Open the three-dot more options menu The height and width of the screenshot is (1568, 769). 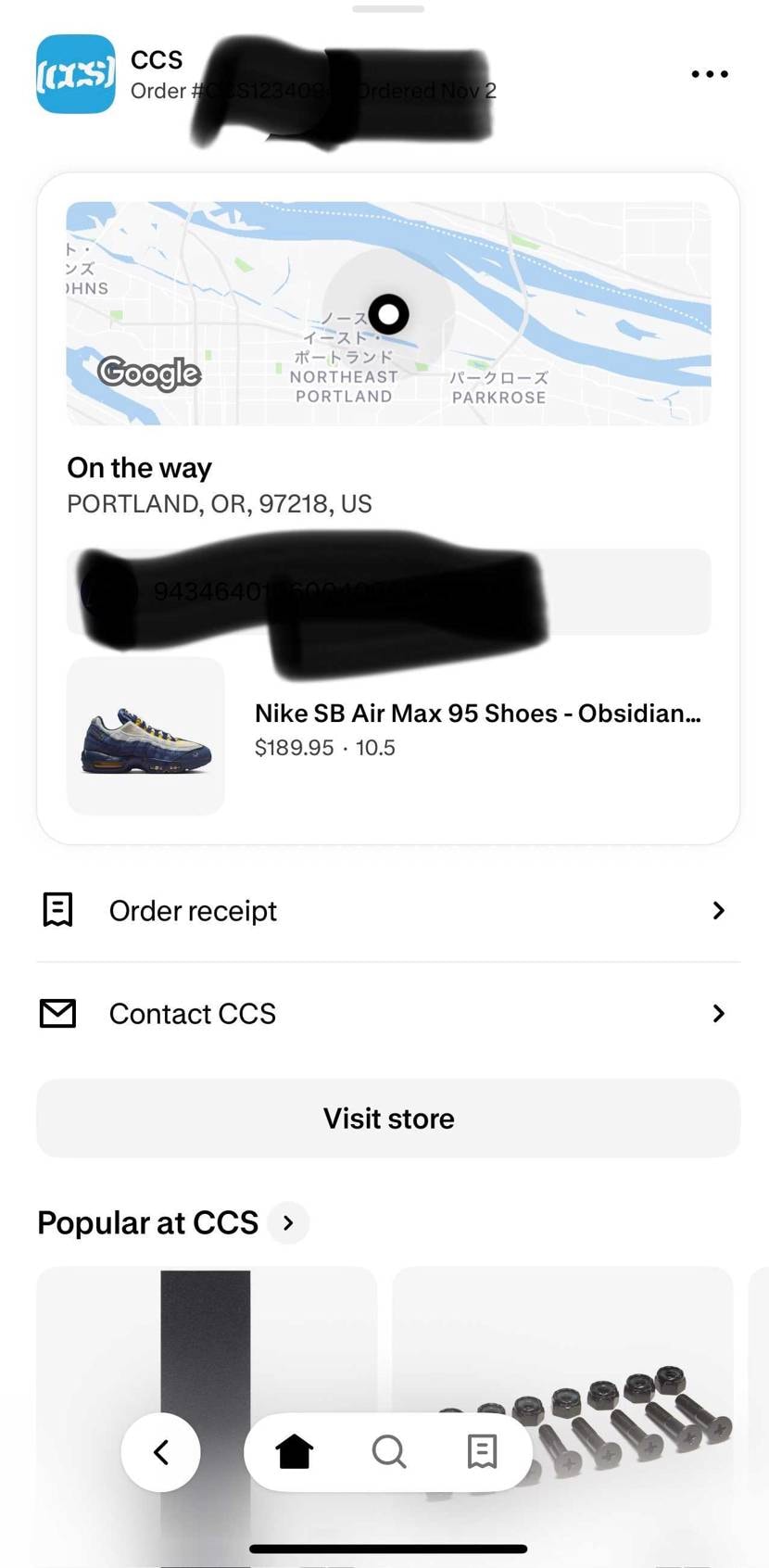click(710, 74)
